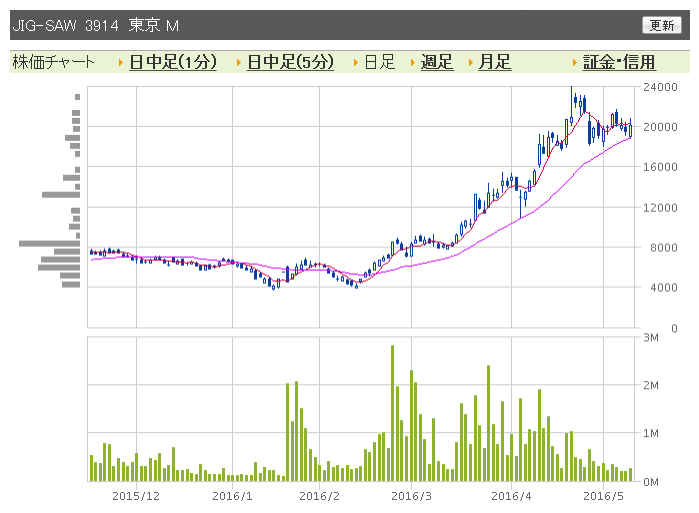Select the 日足 daily chart tab
699x513 pixels.
[380, 62]
